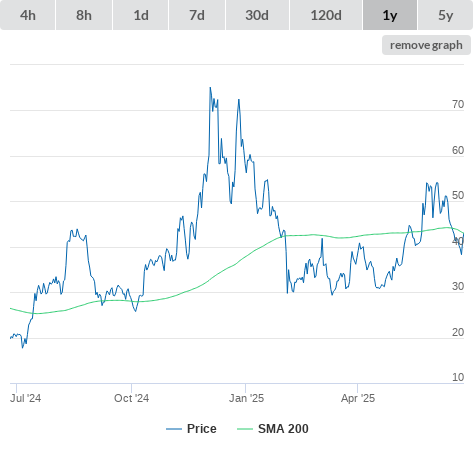
Task: Click the highest price peak above 70
Action: pyautogui.click(x=210, y=88)
